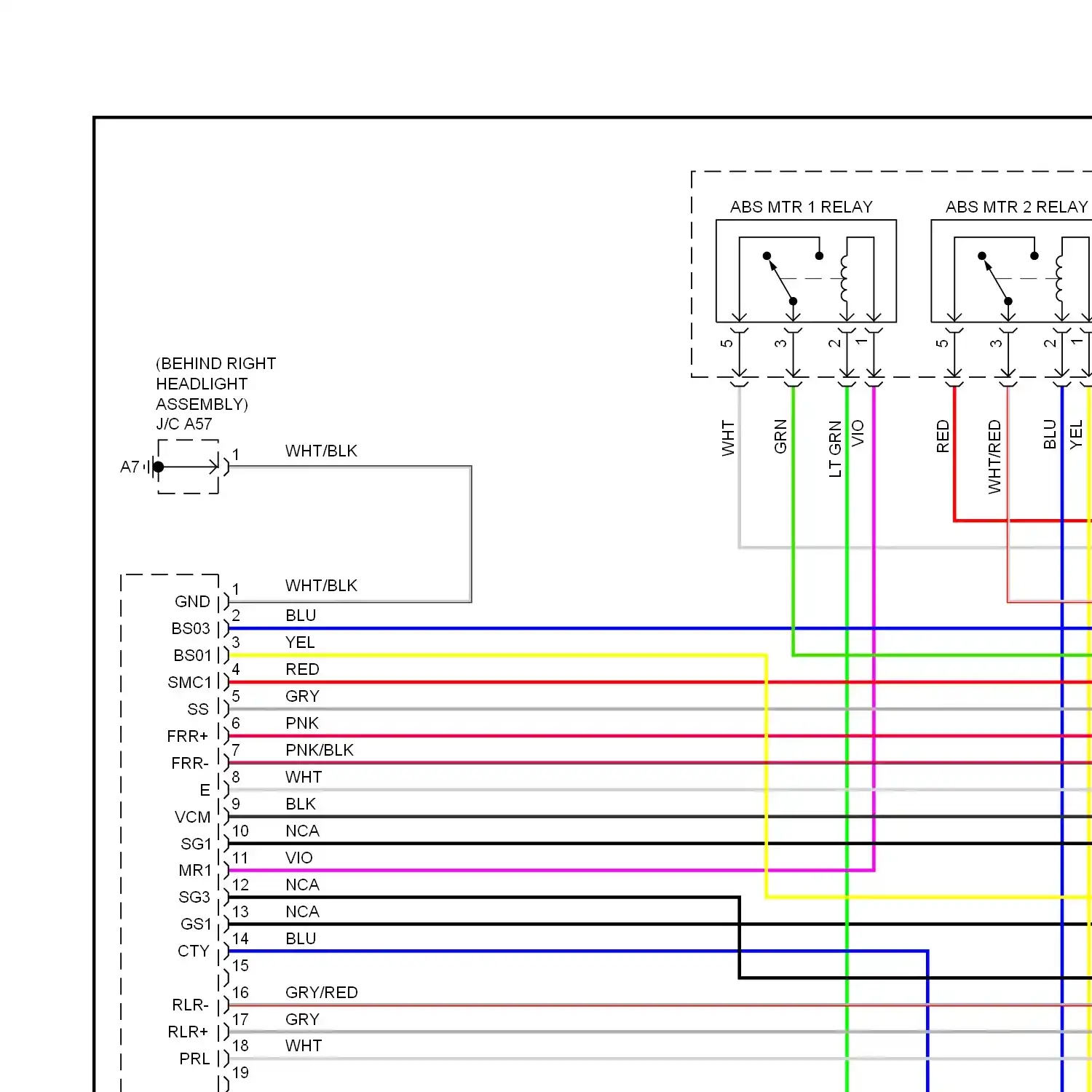Select vertical YEL label under ABS MTR 2 relay
This screenshot has height=1092, width=1092.
[x=1076, y=435]
